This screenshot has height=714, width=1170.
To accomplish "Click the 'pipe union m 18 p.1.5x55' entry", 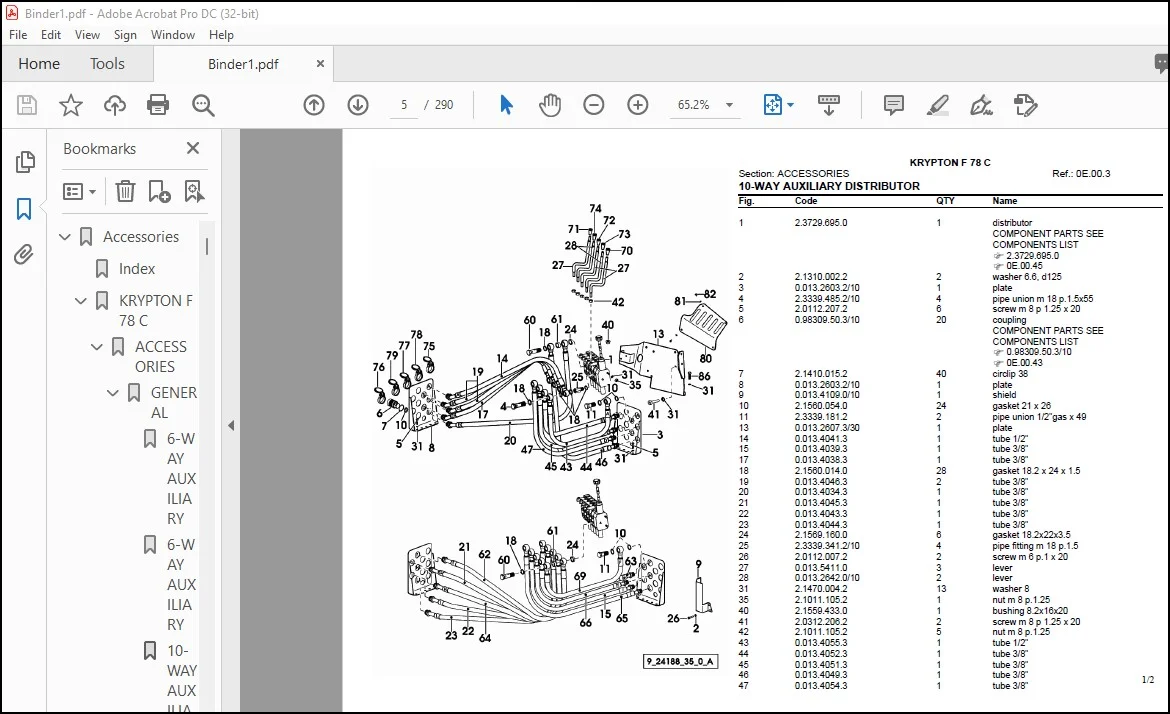I will coord(1042,298).
